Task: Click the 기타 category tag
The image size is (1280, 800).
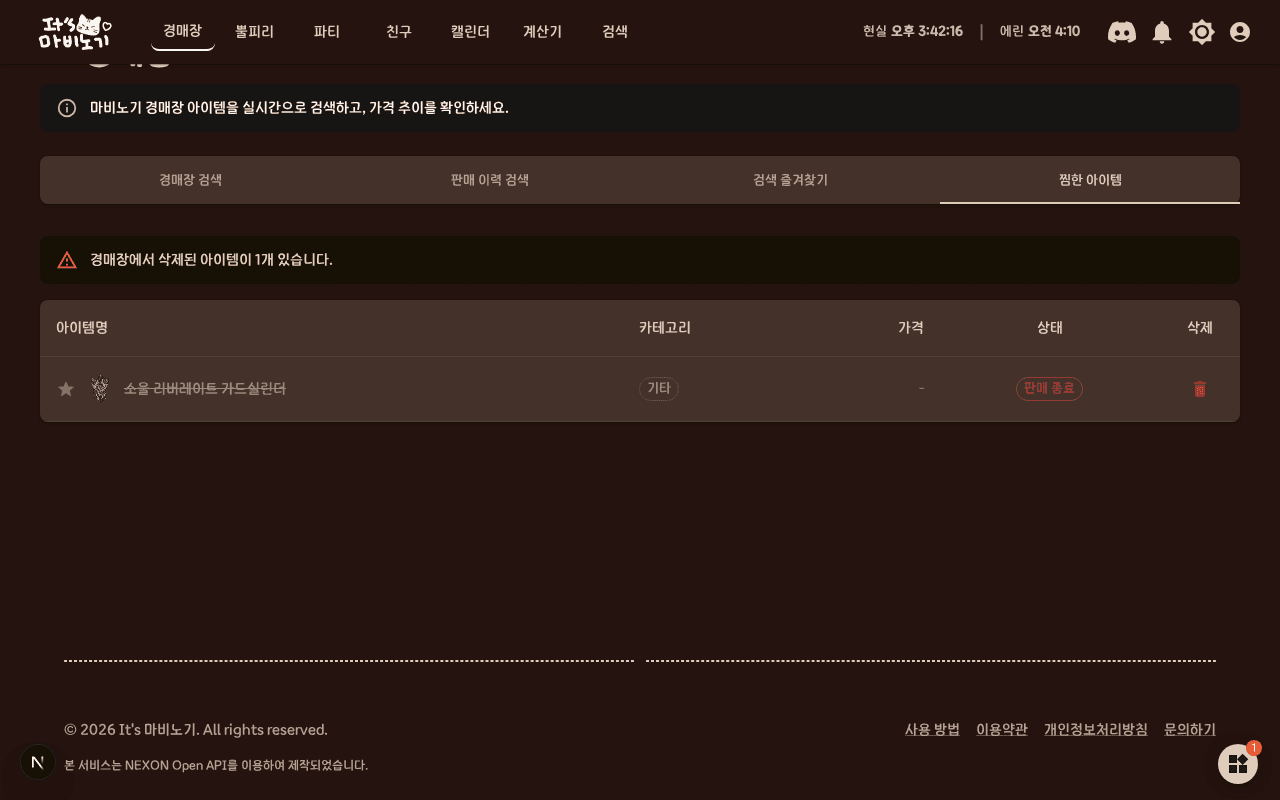Action: [x=659, y=389]
